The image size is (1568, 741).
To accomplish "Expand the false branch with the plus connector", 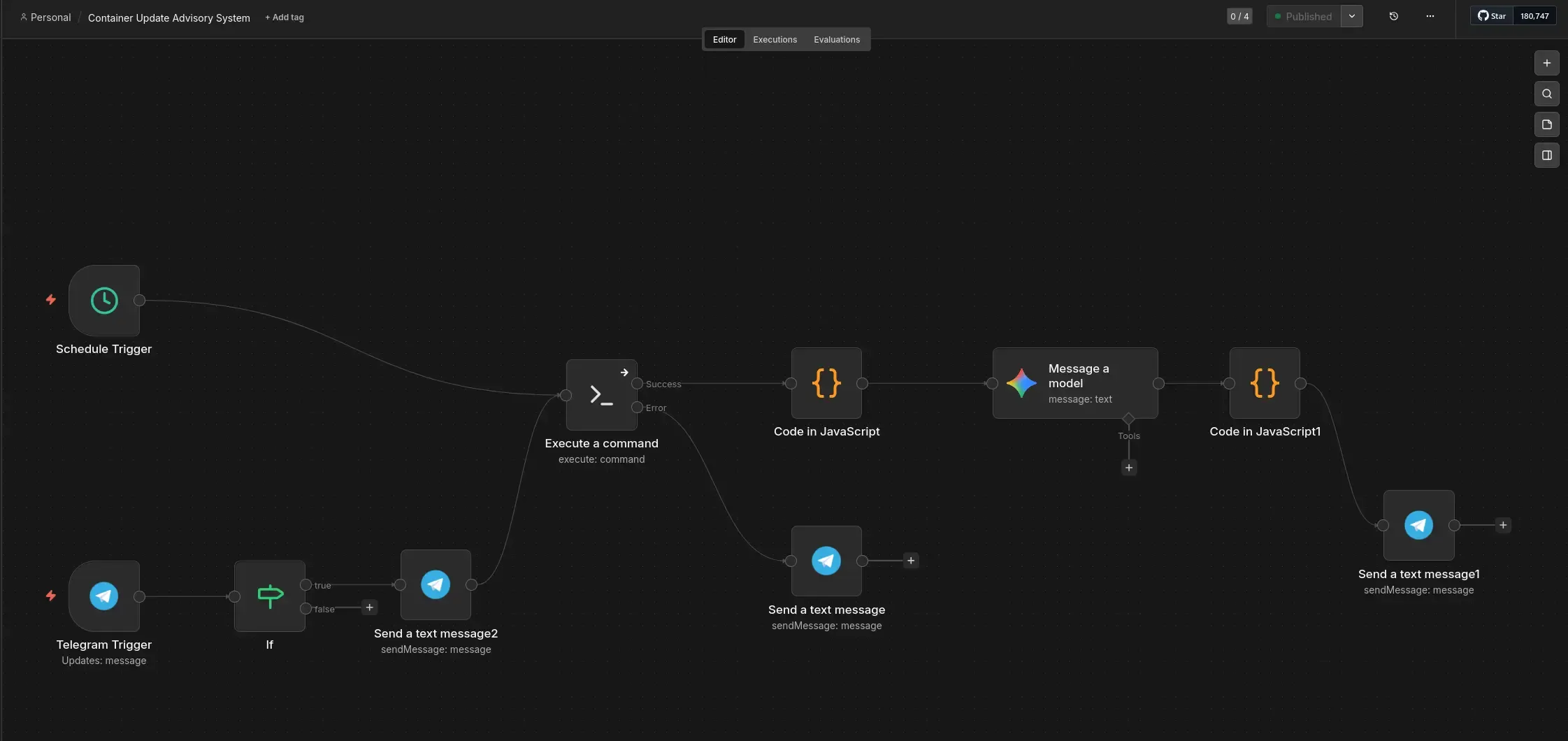I will click(x=370, y=607).
